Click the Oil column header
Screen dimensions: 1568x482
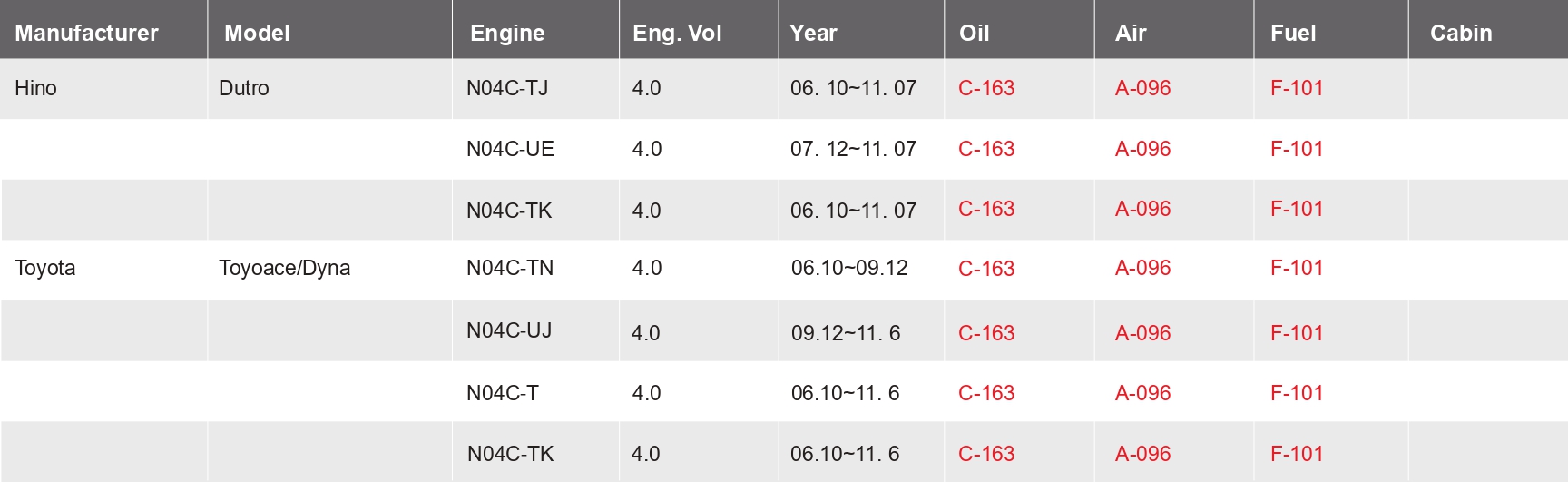click(974, 34)
